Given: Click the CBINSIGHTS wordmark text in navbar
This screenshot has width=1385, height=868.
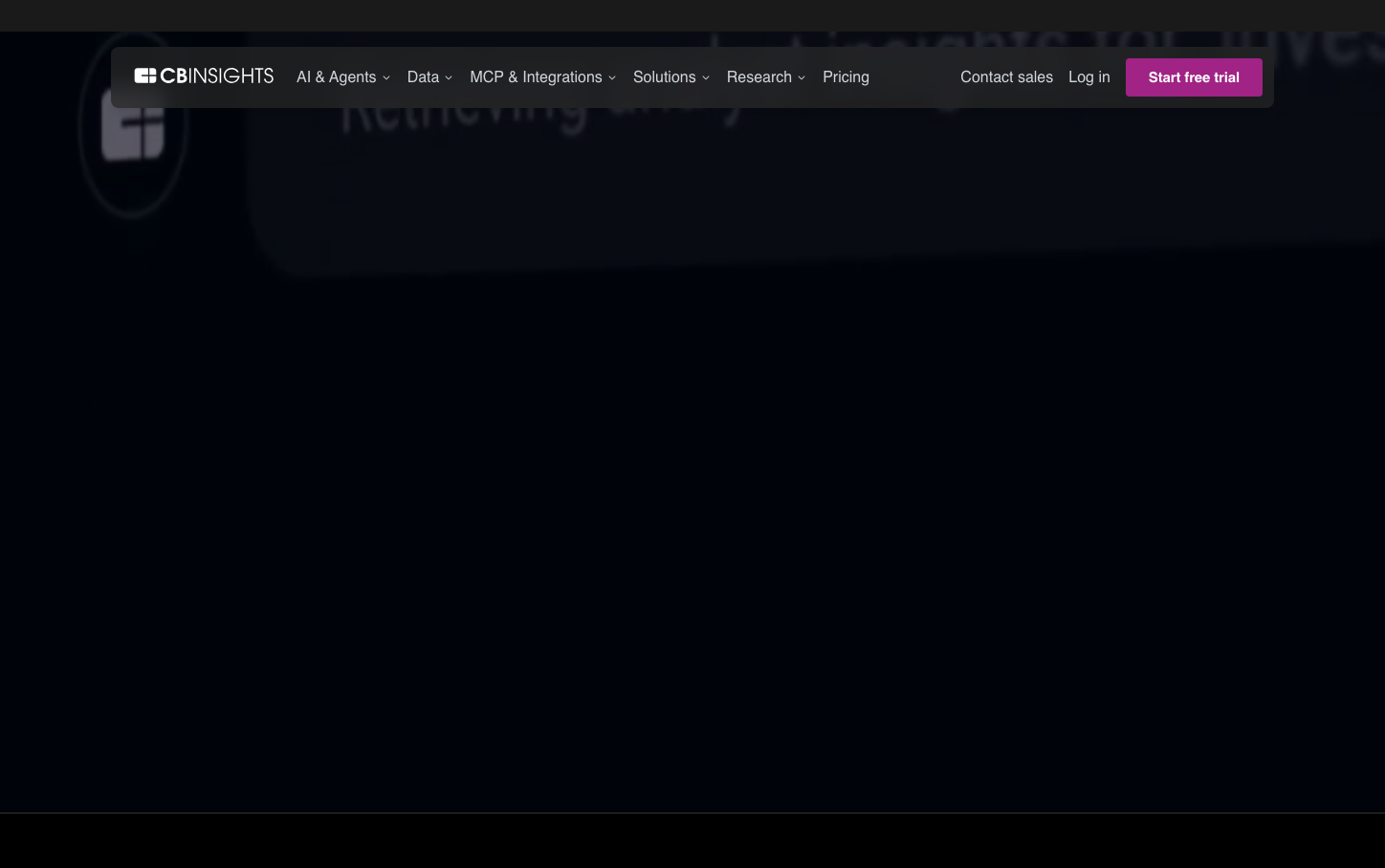Looking at the screenshot, I should [217, 76].
